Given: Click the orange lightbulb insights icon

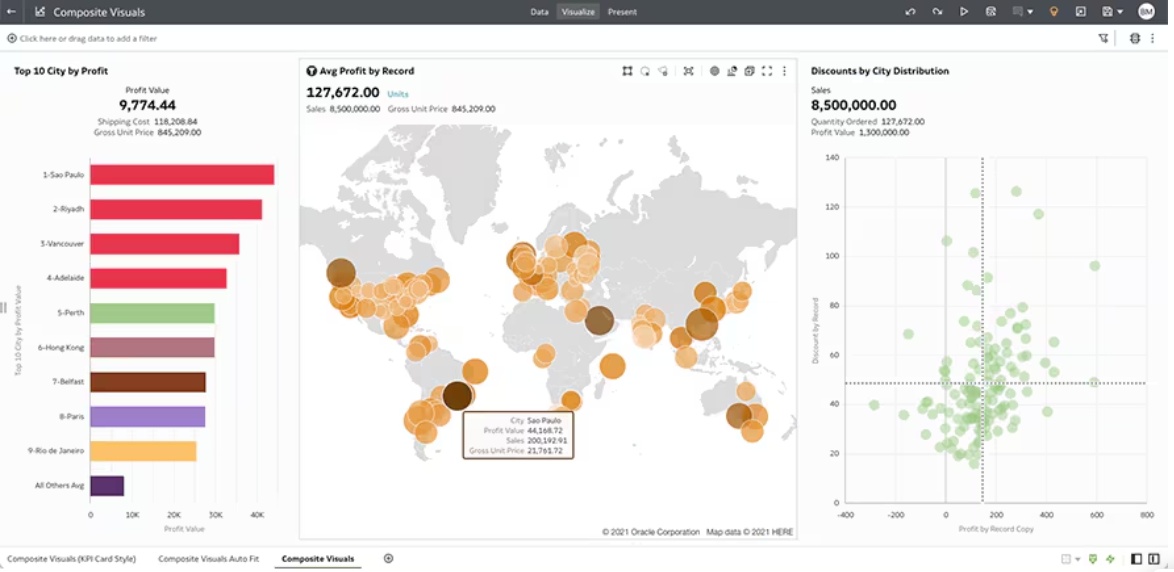Looking at the screenshot, I should click(1054, 12).
